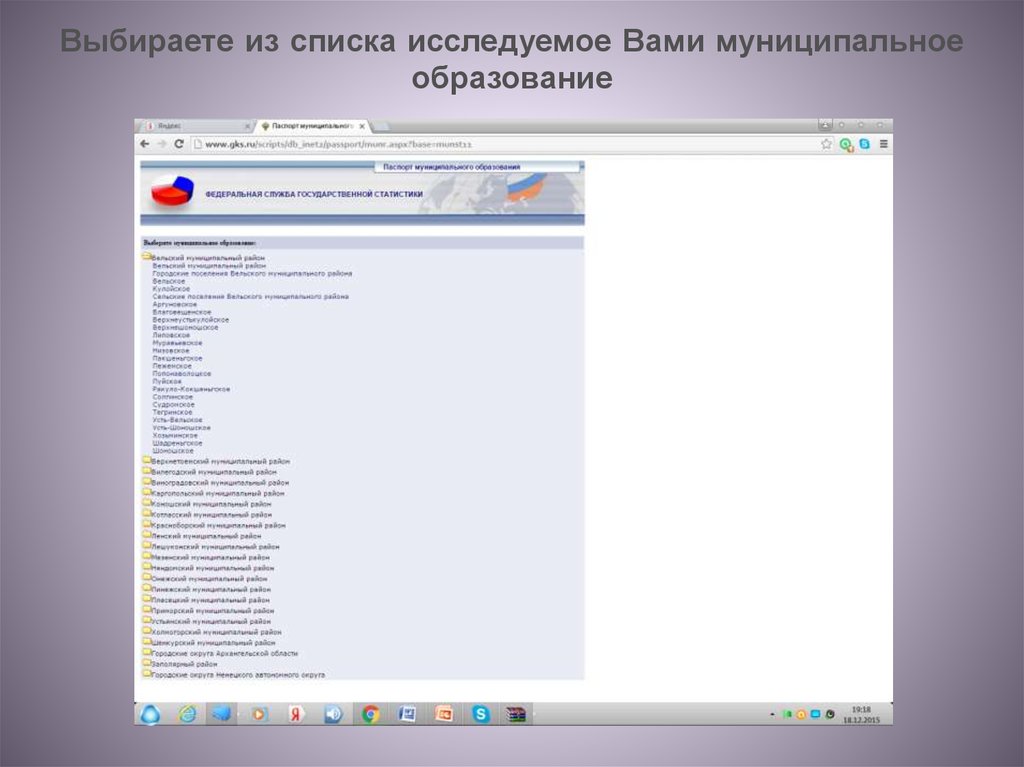Open Internet Explorer from the taskbar

(x=187, y=715)
